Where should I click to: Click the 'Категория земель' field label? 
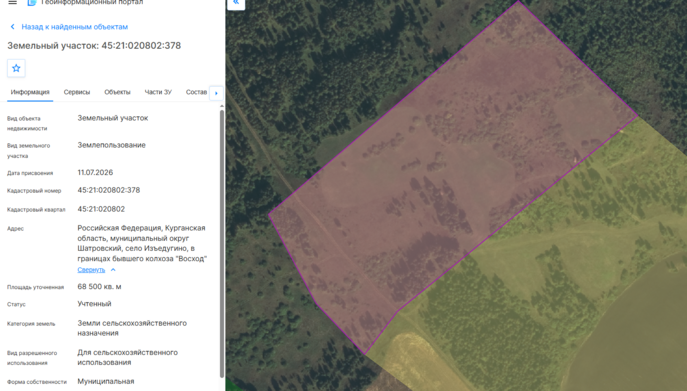coord(31,323)
